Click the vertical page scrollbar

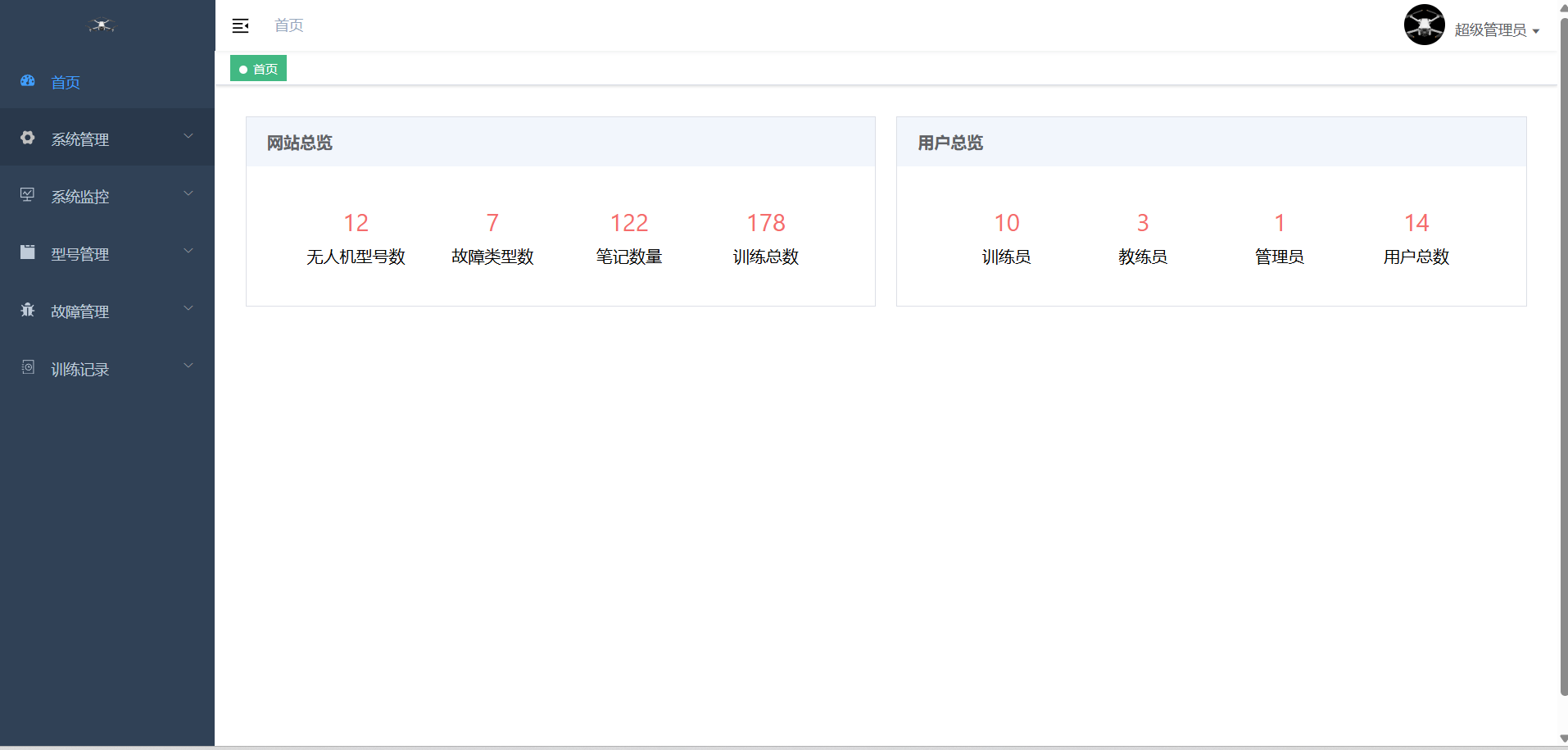[x=1563, y=352]
